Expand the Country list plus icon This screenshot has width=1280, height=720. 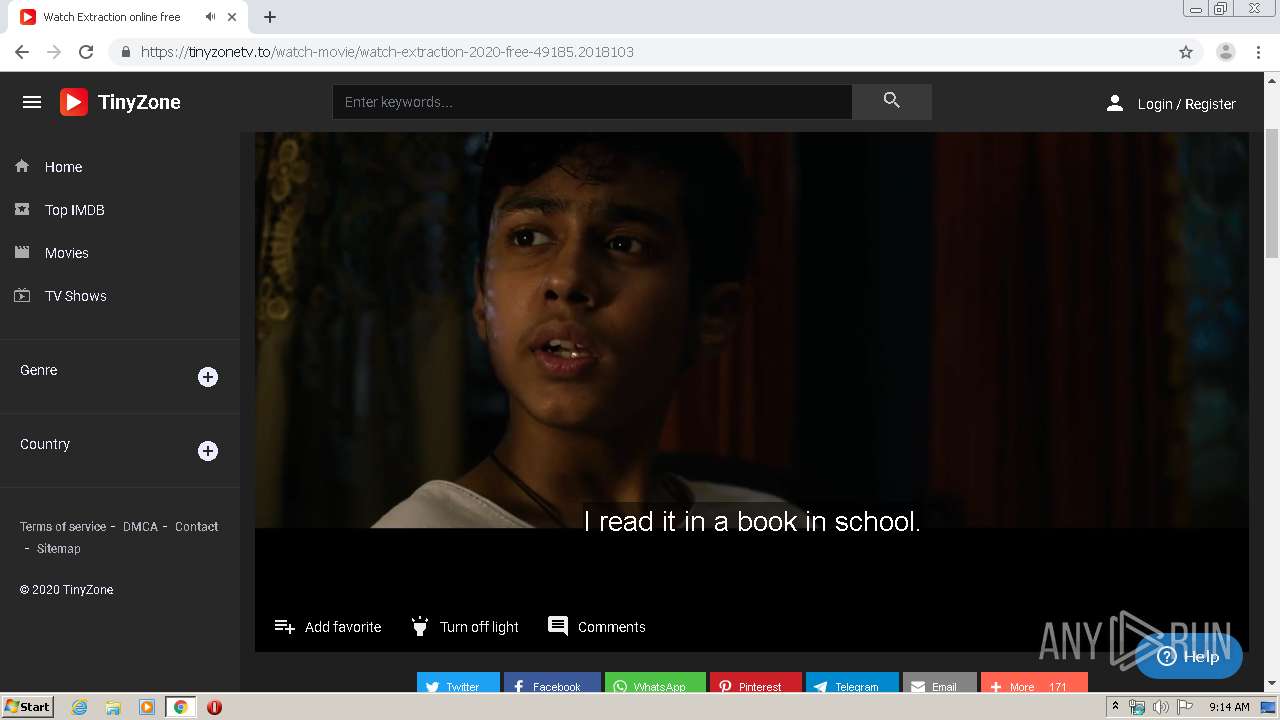208,451
